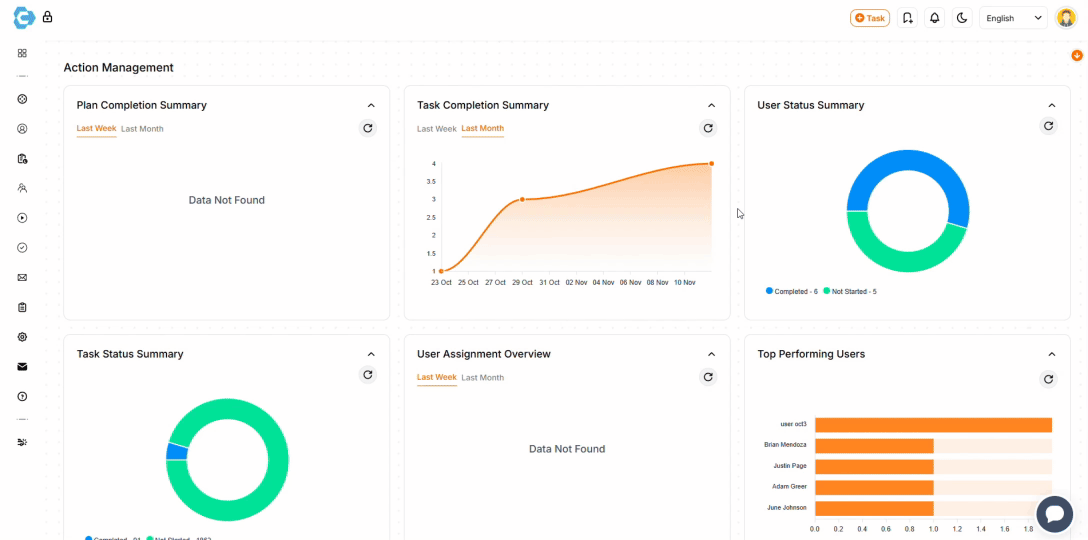Open the user profile avatar

1066,18
